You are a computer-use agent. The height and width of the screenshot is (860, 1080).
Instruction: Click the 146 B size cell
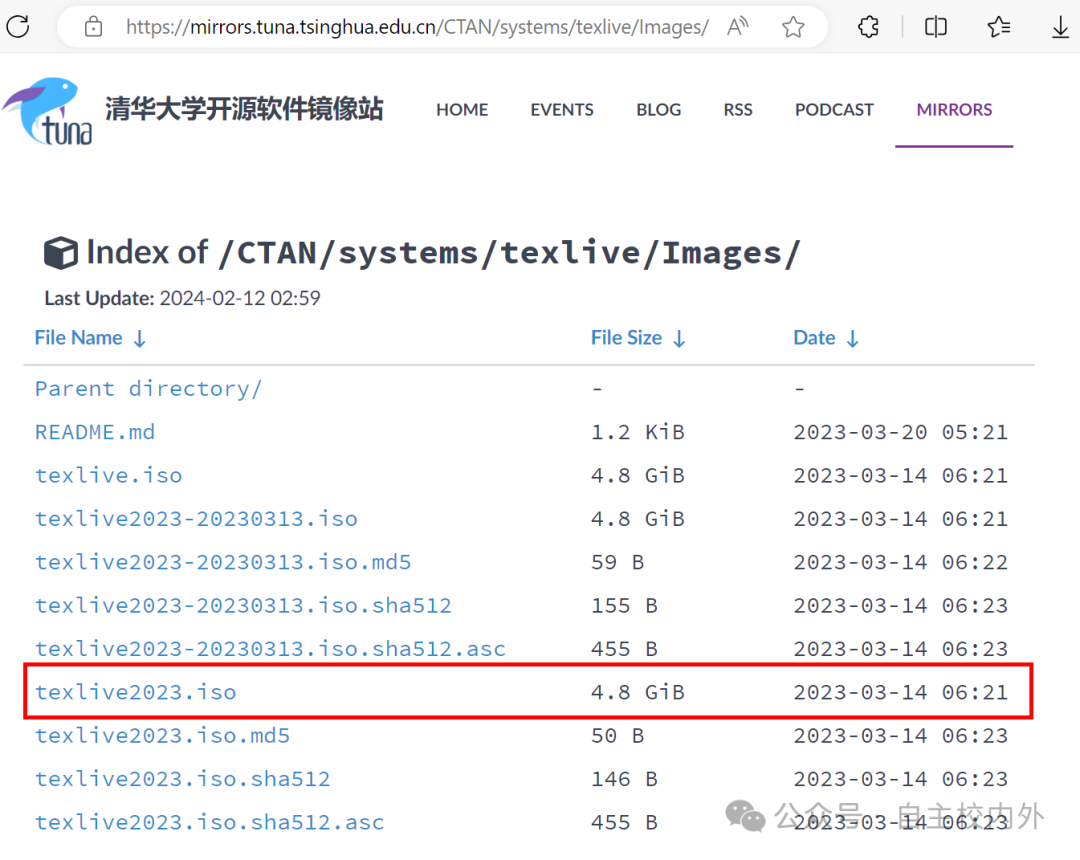(x=625, y=779)
